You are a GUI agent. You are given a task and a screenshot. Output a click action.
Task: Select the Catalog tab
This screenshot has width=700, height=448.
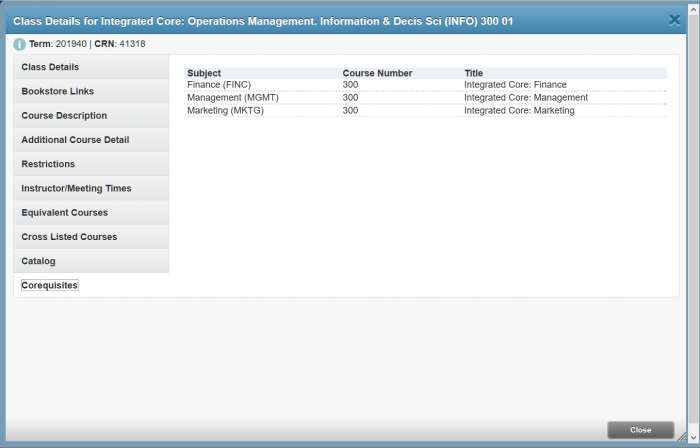(38, 261)
